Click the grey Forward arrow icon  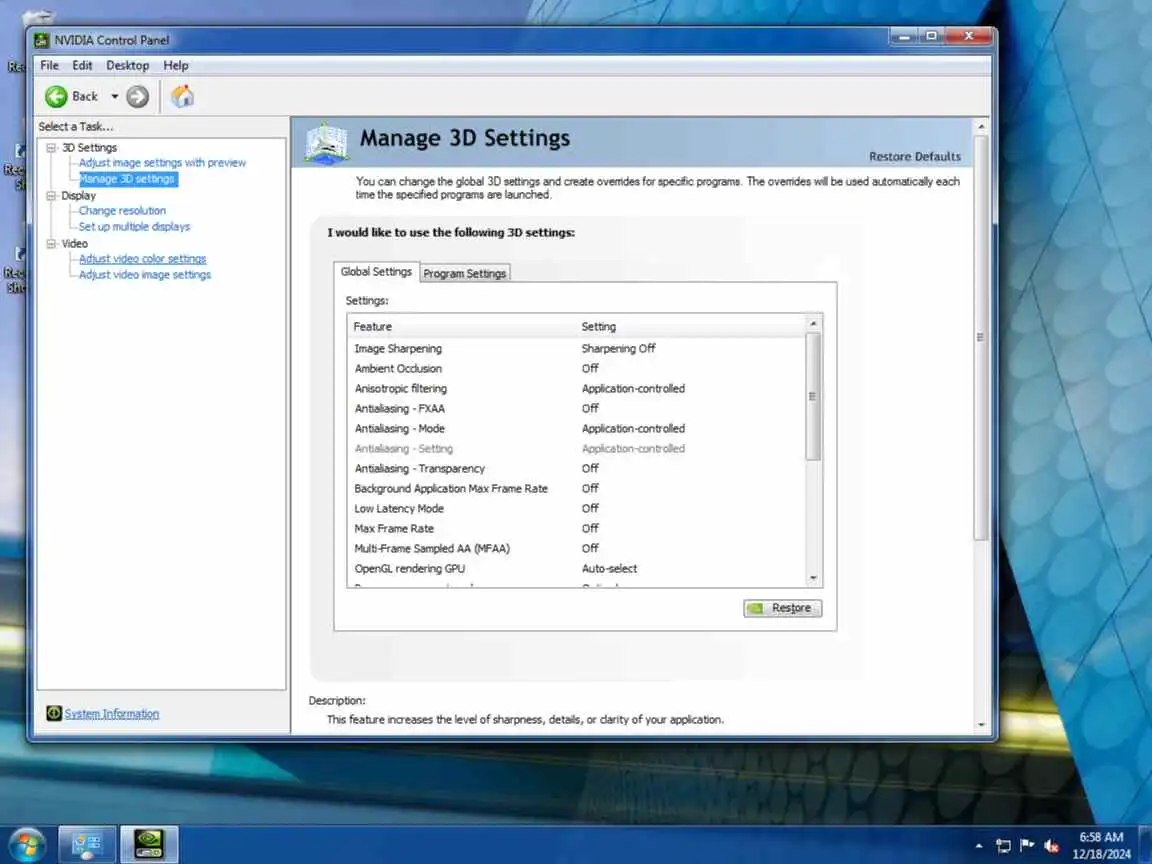click(137, 96)
